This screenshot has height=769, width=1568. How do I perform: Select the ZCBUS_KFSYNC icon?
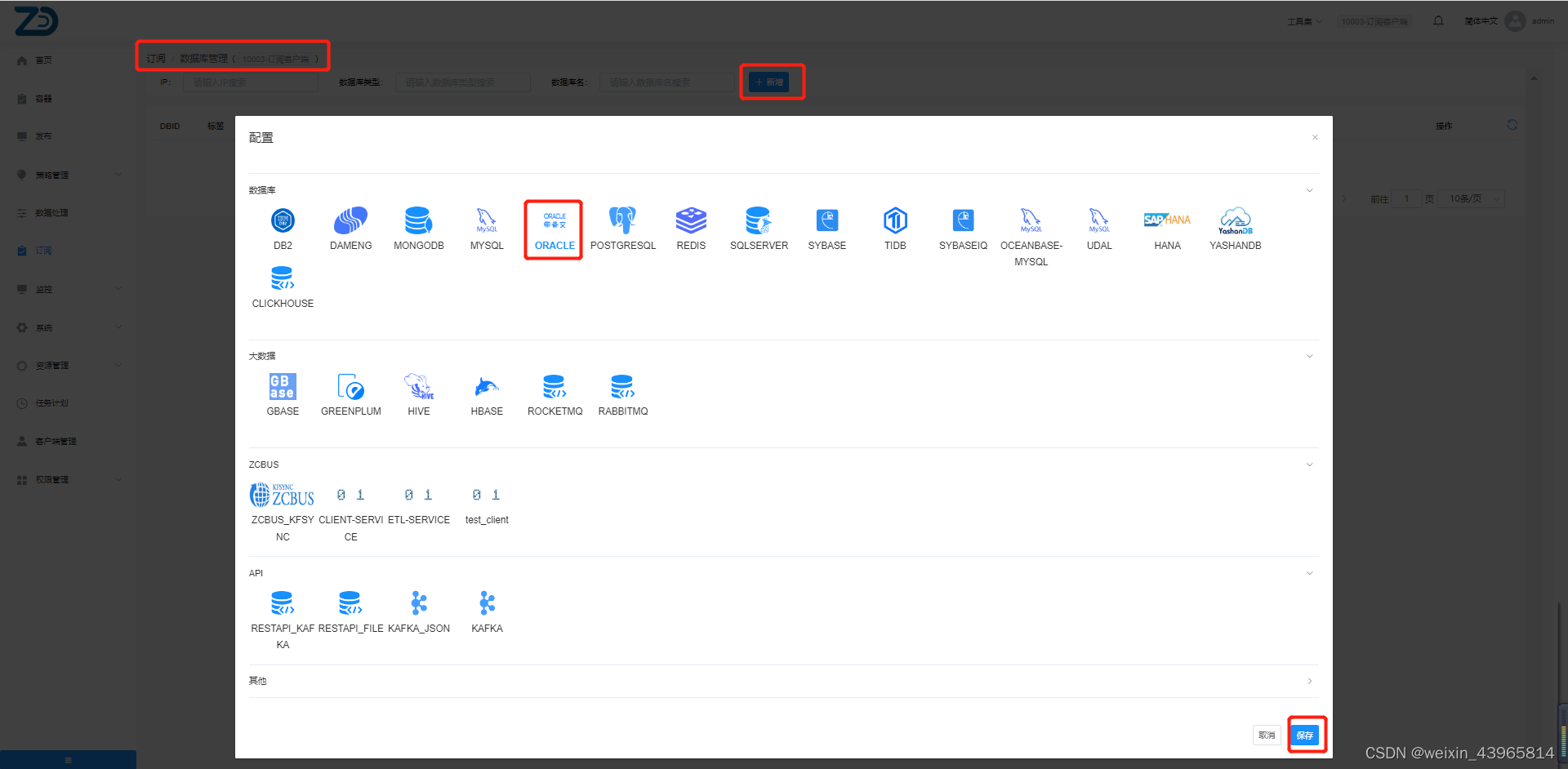tap(283, 495)
